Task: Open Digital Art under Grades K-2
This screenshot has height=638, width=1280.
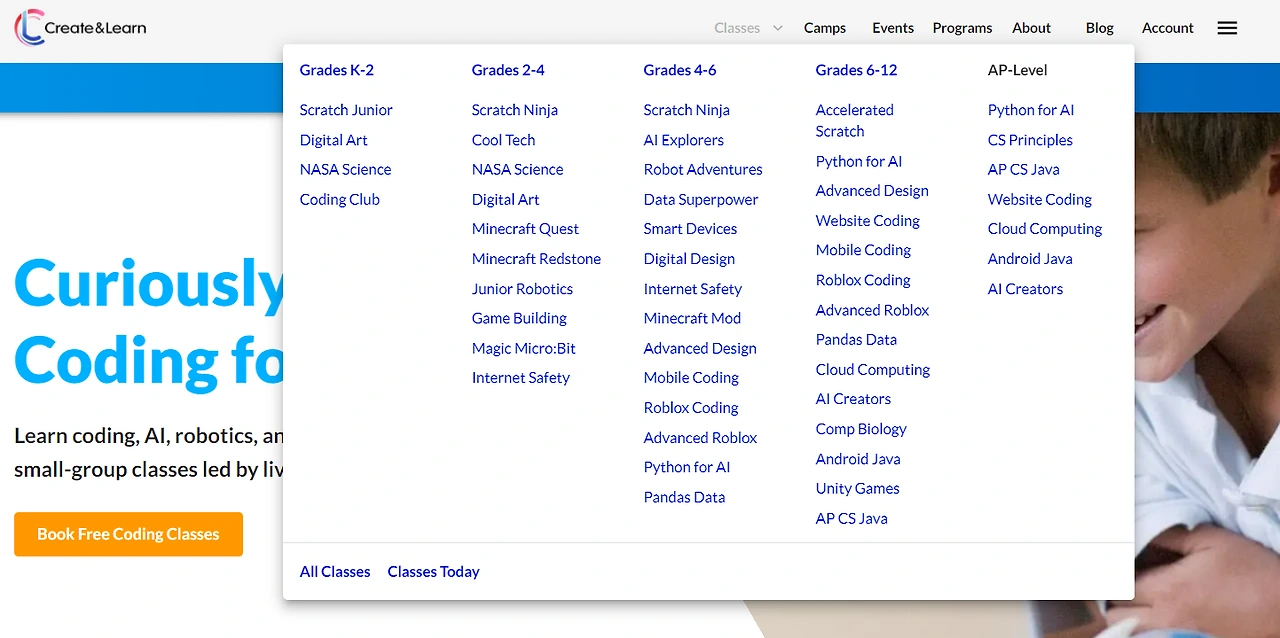Action: click(x=334, y=140)
